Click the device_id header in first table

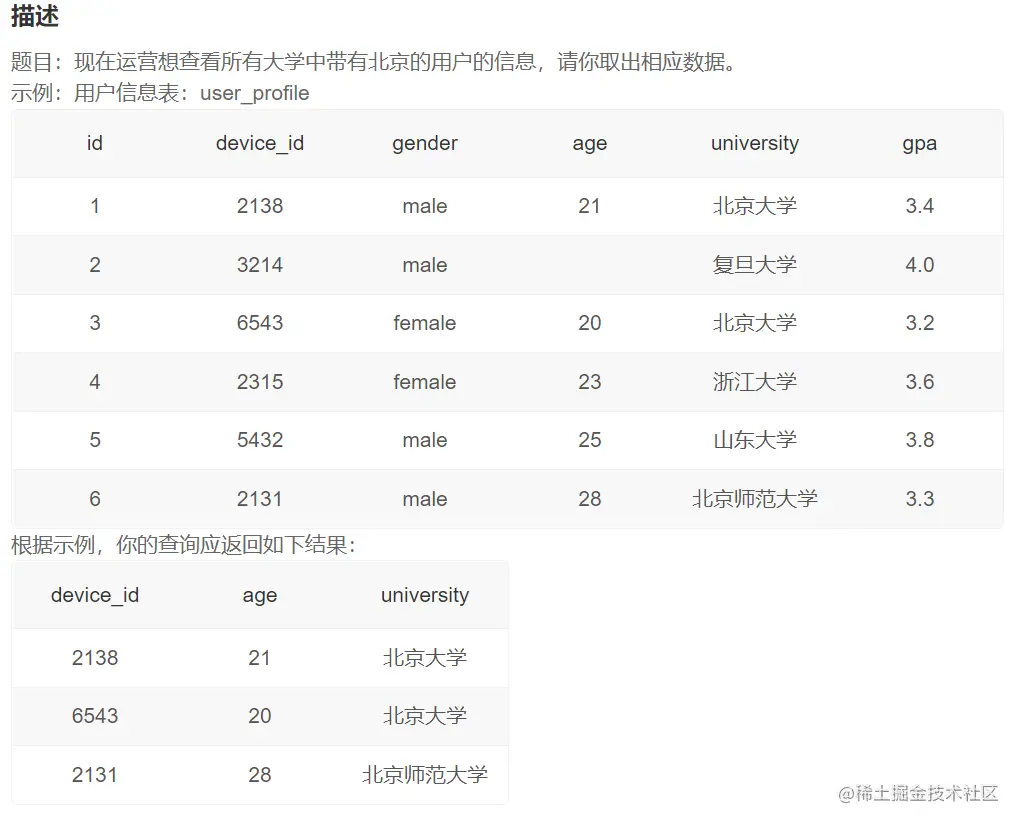259,143
